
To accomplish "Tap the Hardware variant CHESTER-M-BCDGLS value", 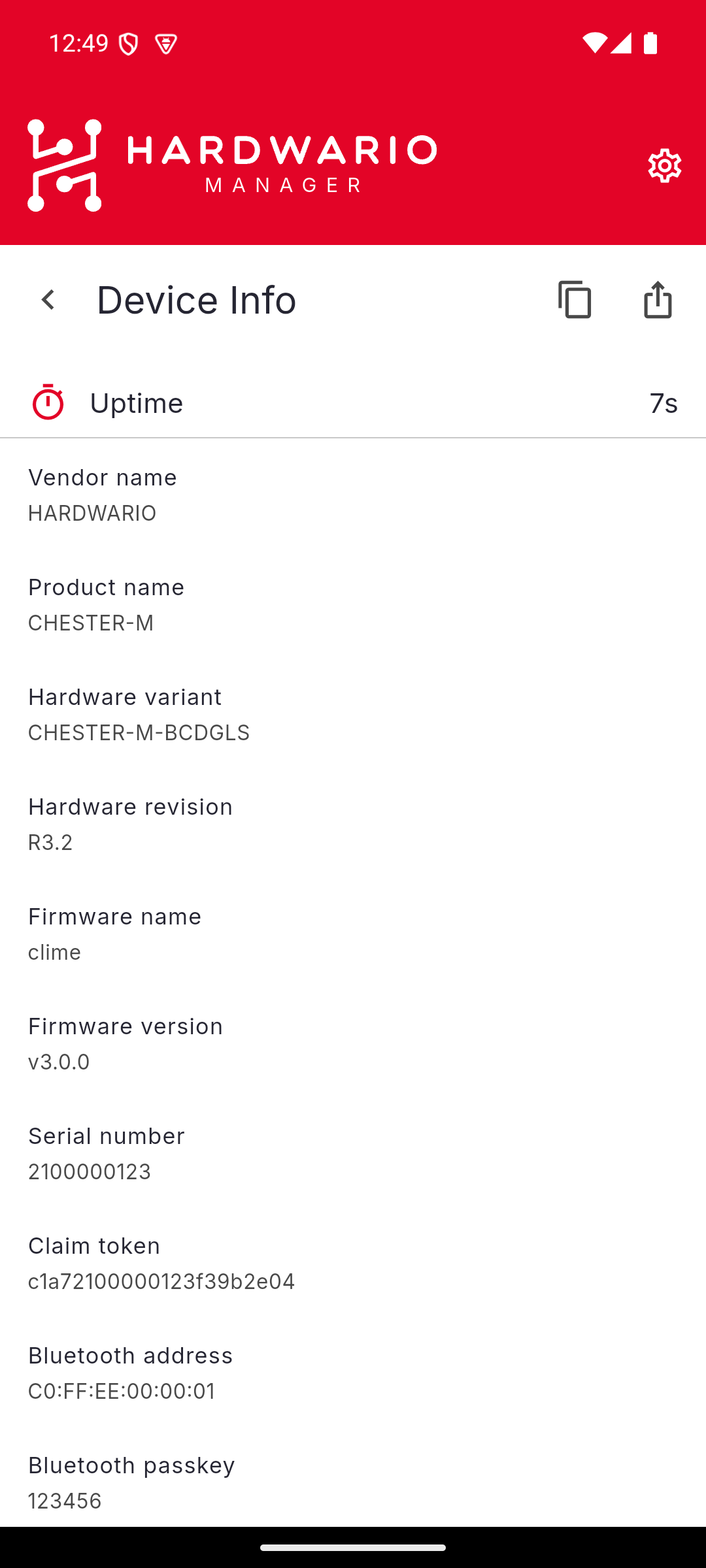I will click(x=139, y=732).
